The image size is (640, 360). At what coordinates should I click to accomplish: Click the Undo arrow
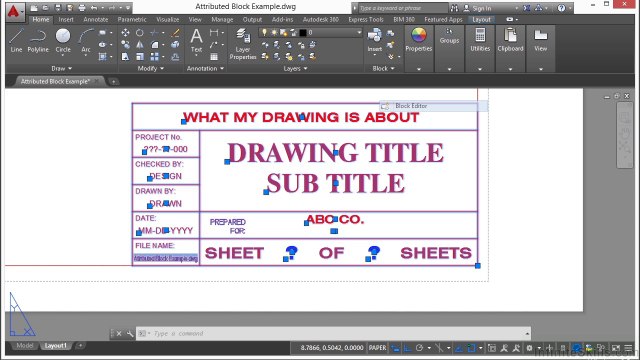point(94,8)
